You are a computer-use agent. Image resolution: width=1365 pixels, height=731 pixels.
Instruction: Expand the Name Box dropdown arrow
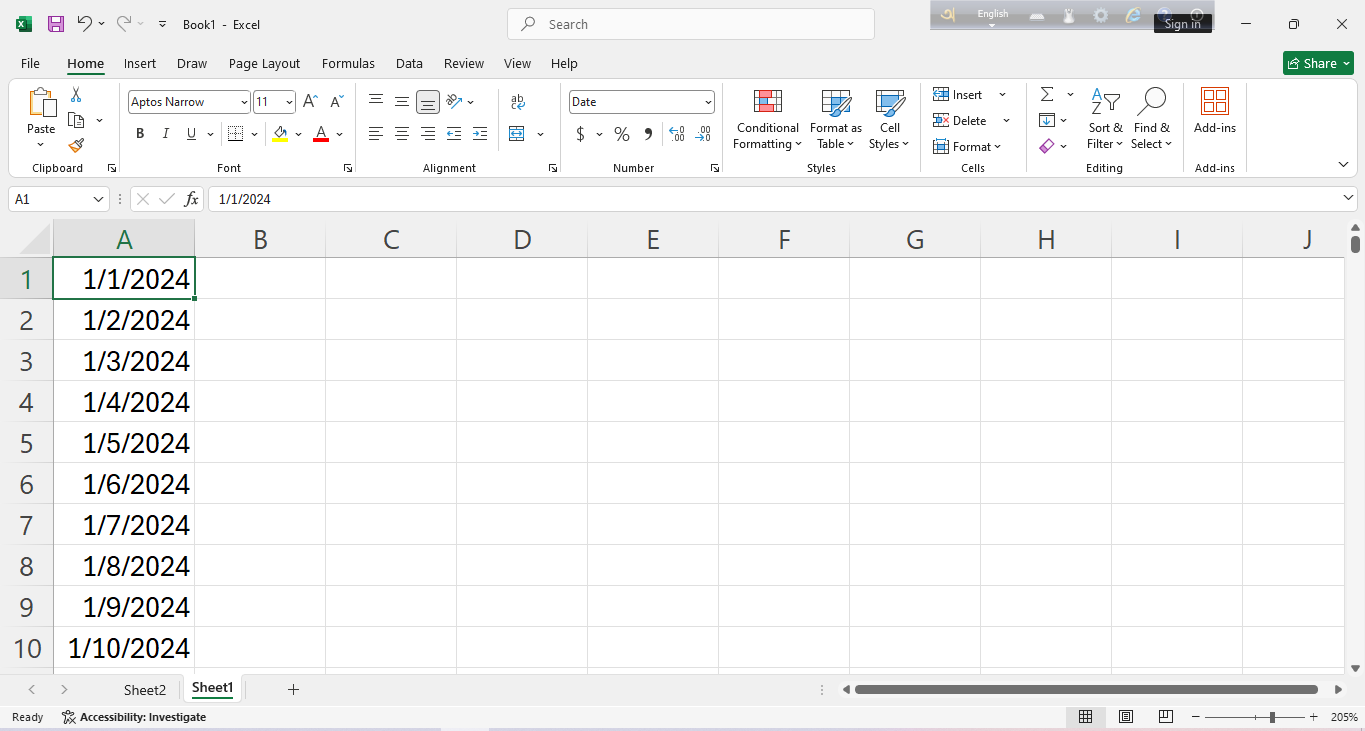click(98, 199)
